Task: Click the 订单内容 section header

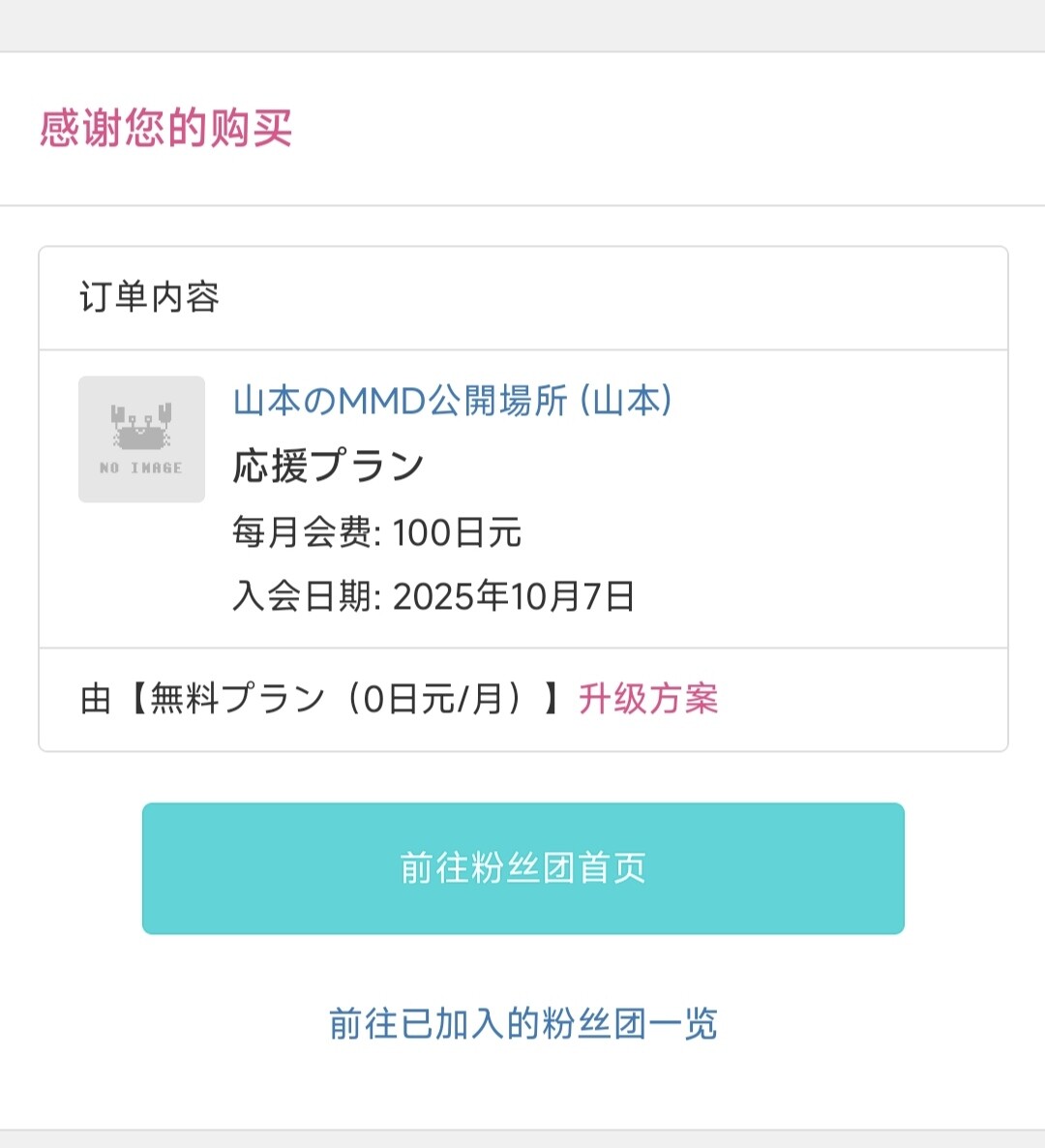Action: [149, 297]
